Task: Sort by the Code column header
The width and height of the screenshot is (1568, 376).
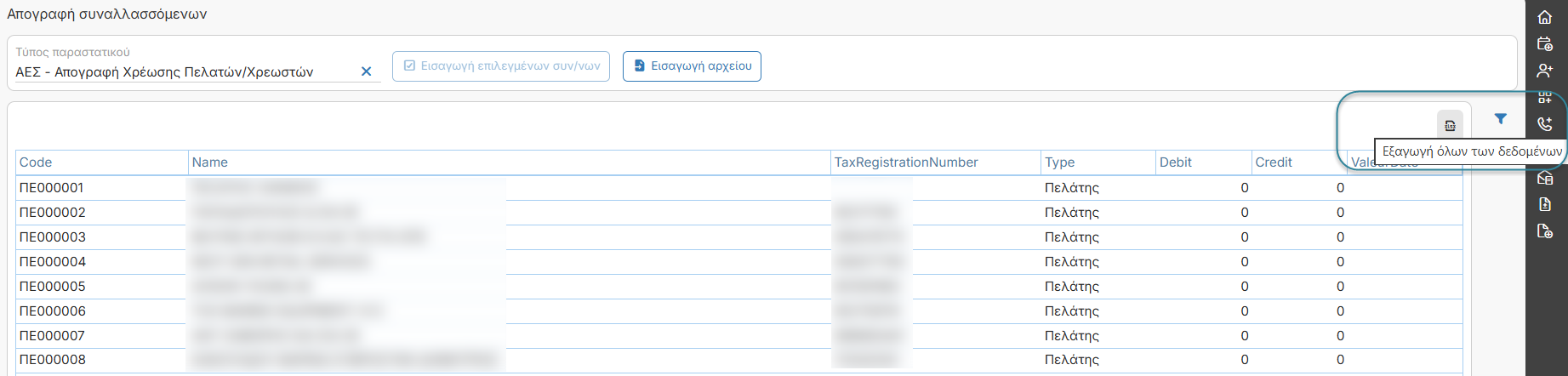Action: coord(102,162)
